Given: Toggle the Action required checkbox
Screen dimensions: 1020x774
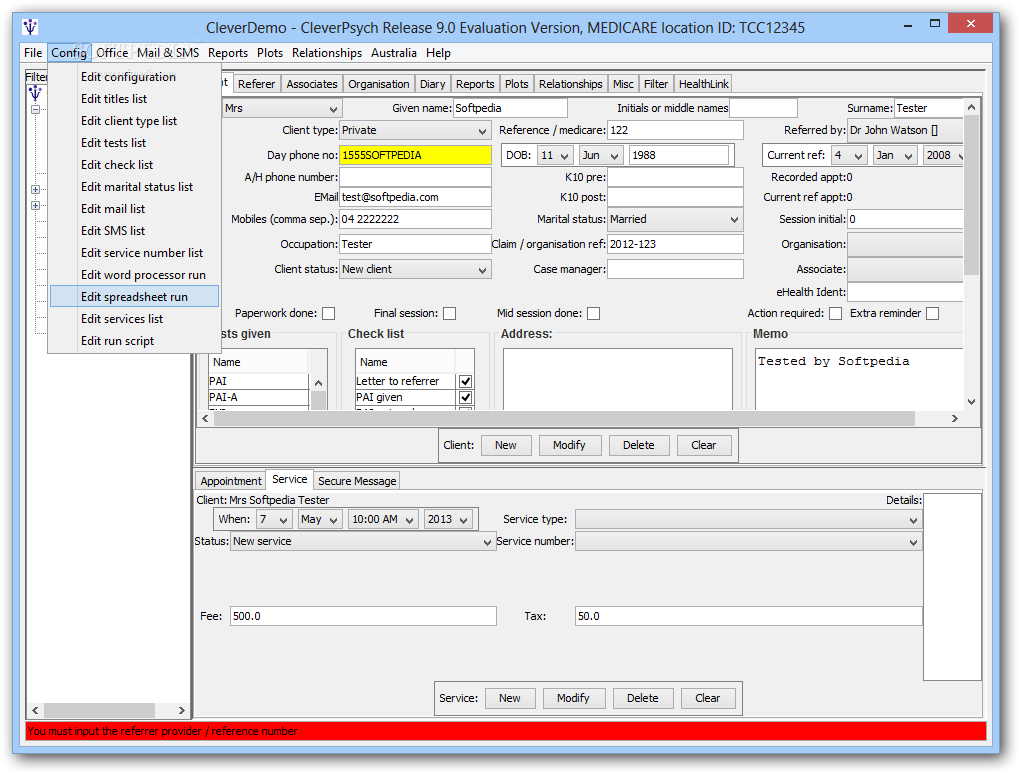Looking at the screenshot, I should 836,314.
